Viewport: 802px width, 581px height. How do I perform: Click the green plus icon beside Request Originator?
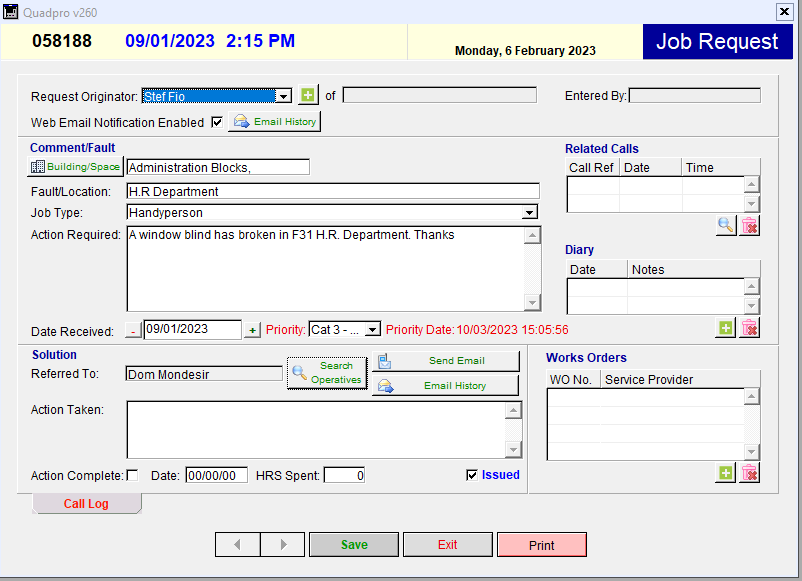point(308,96)
